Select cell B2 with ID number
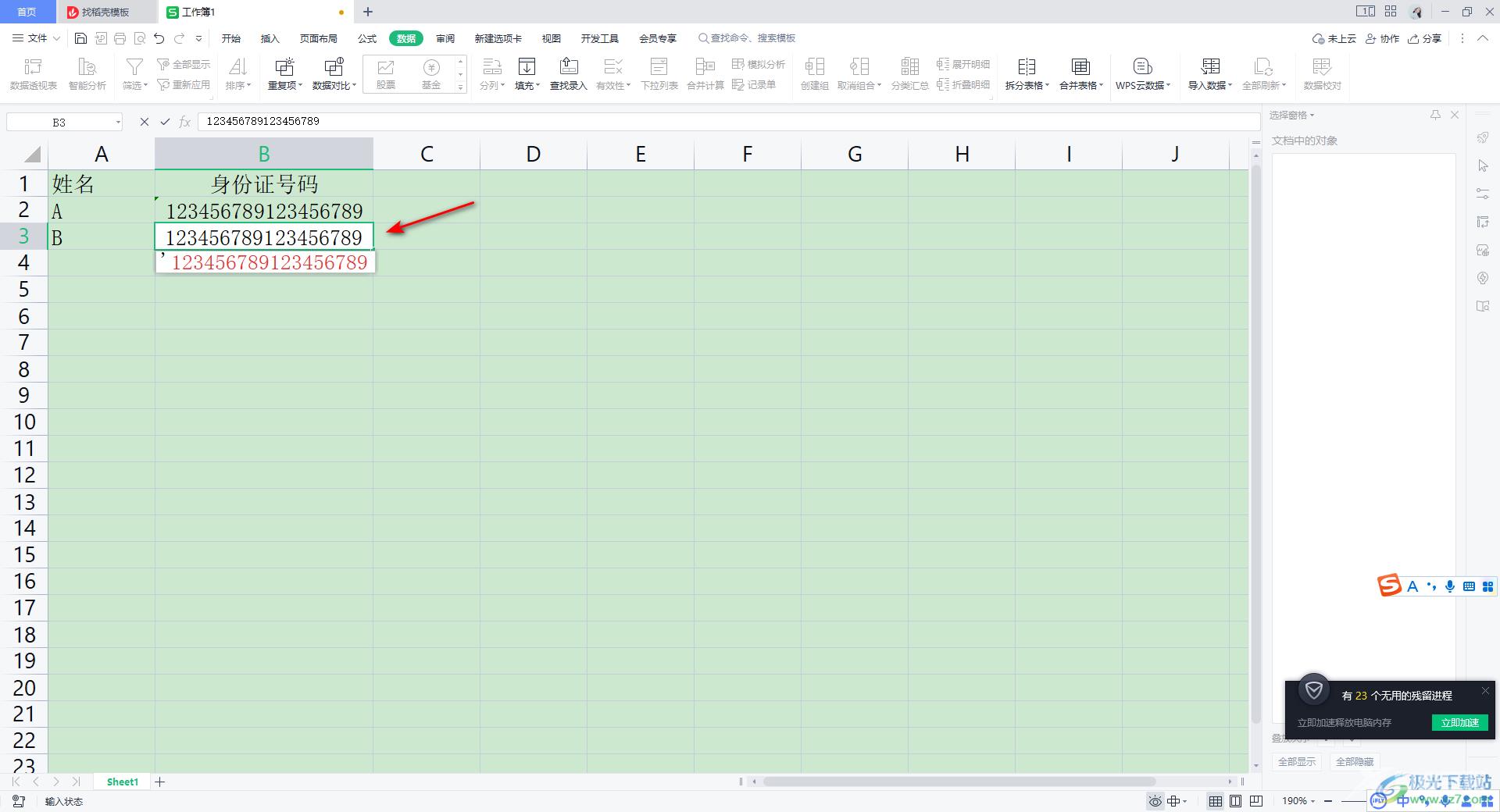 [264, 211]
